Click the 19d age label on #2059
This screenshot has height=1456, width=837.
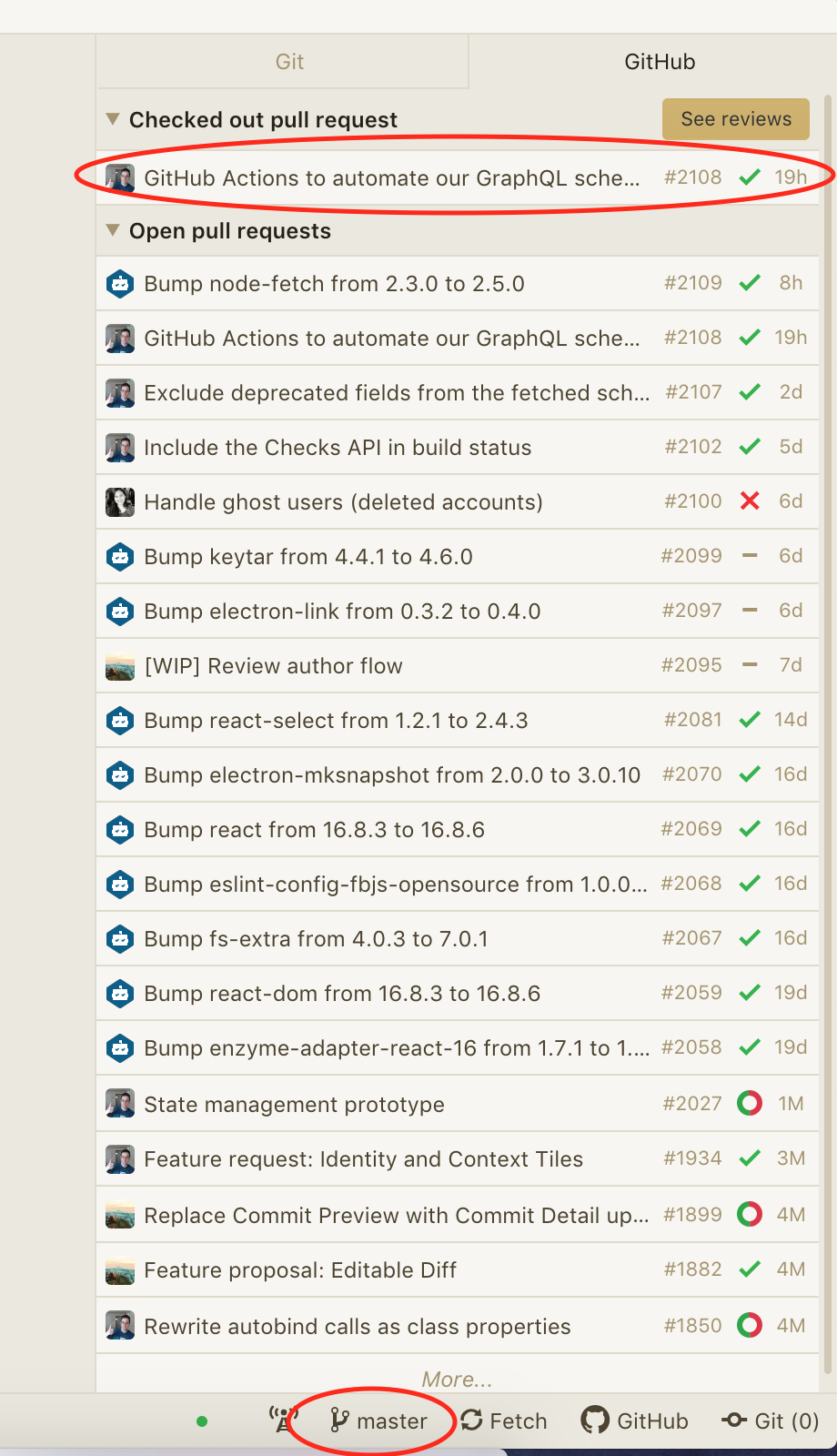click(791, 993)
